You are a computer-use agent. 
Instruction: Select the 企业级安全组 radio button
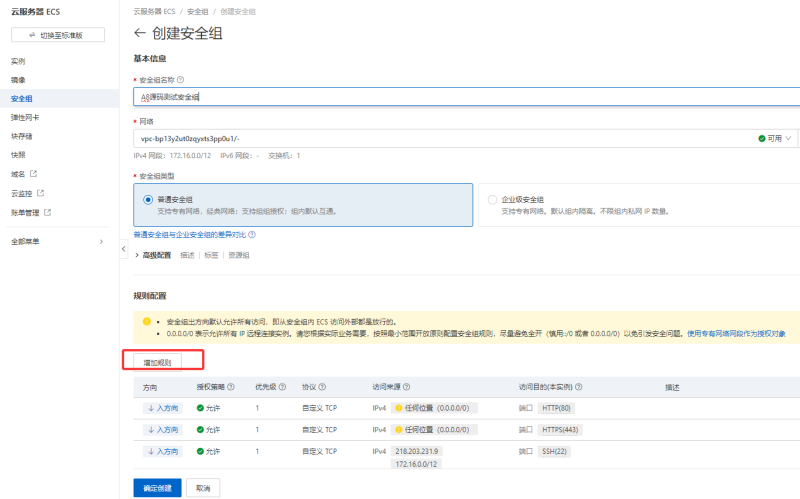(x=492, y=199)
